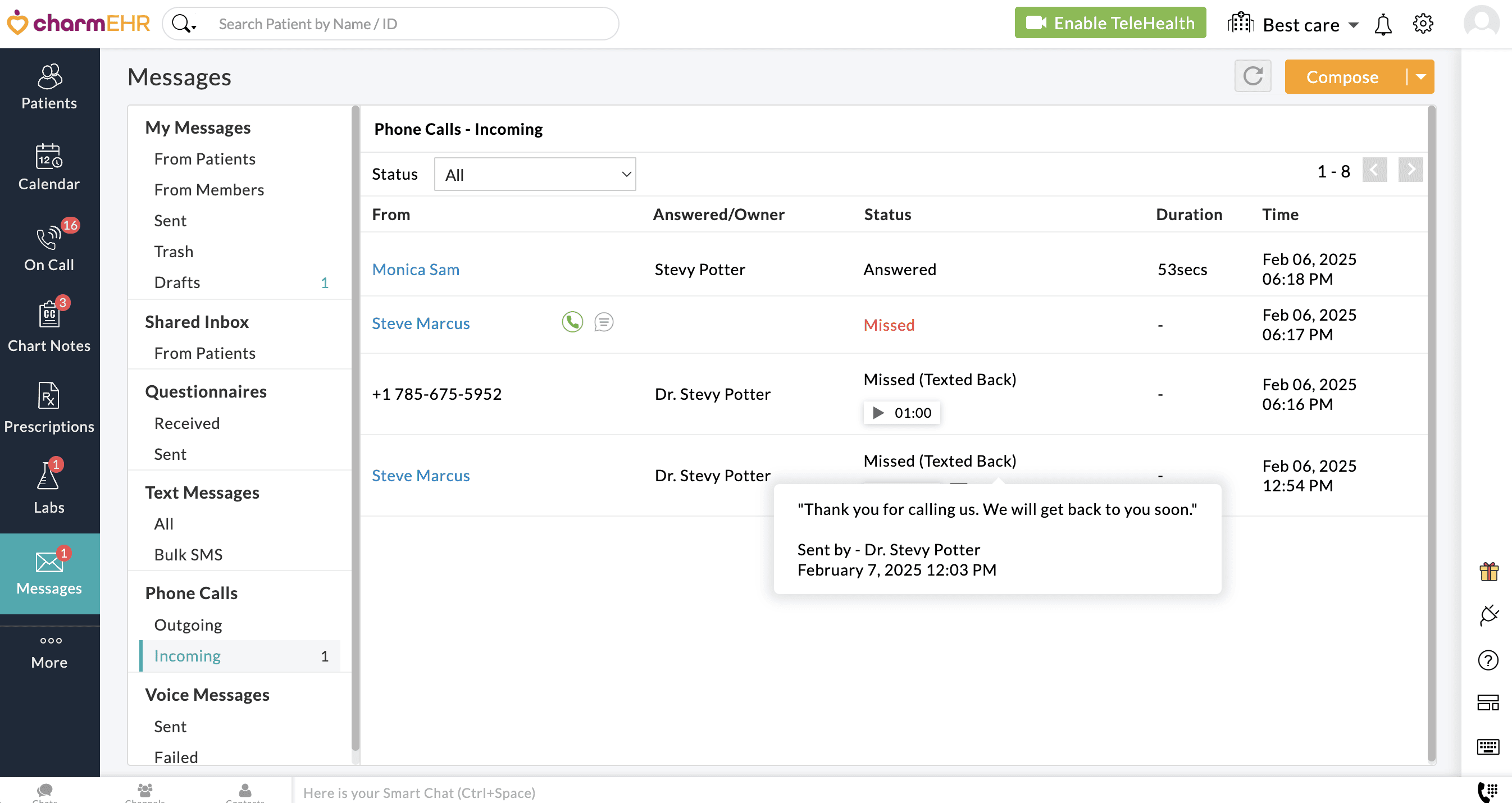Screen dimensions: 1512x803
Task: Select Outgoing under Phone Calls
Action: [188, 624]
